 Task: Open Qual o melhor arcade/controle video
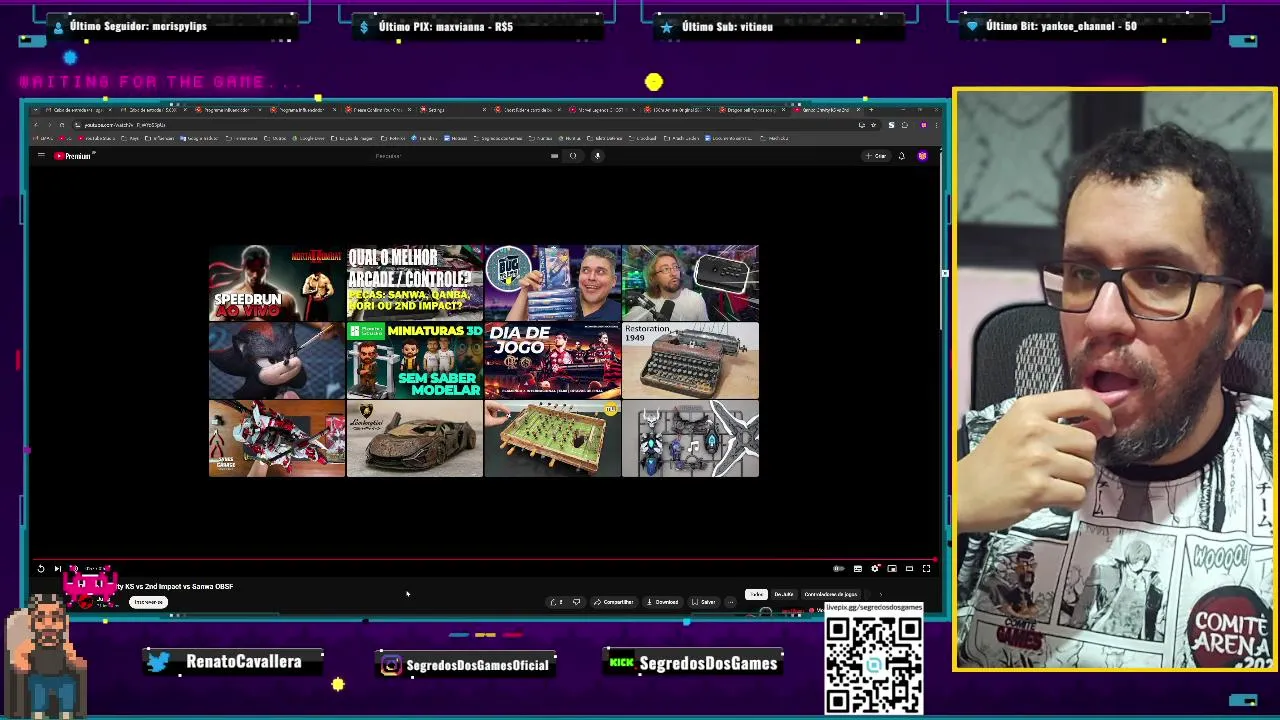tap(415, 283)
